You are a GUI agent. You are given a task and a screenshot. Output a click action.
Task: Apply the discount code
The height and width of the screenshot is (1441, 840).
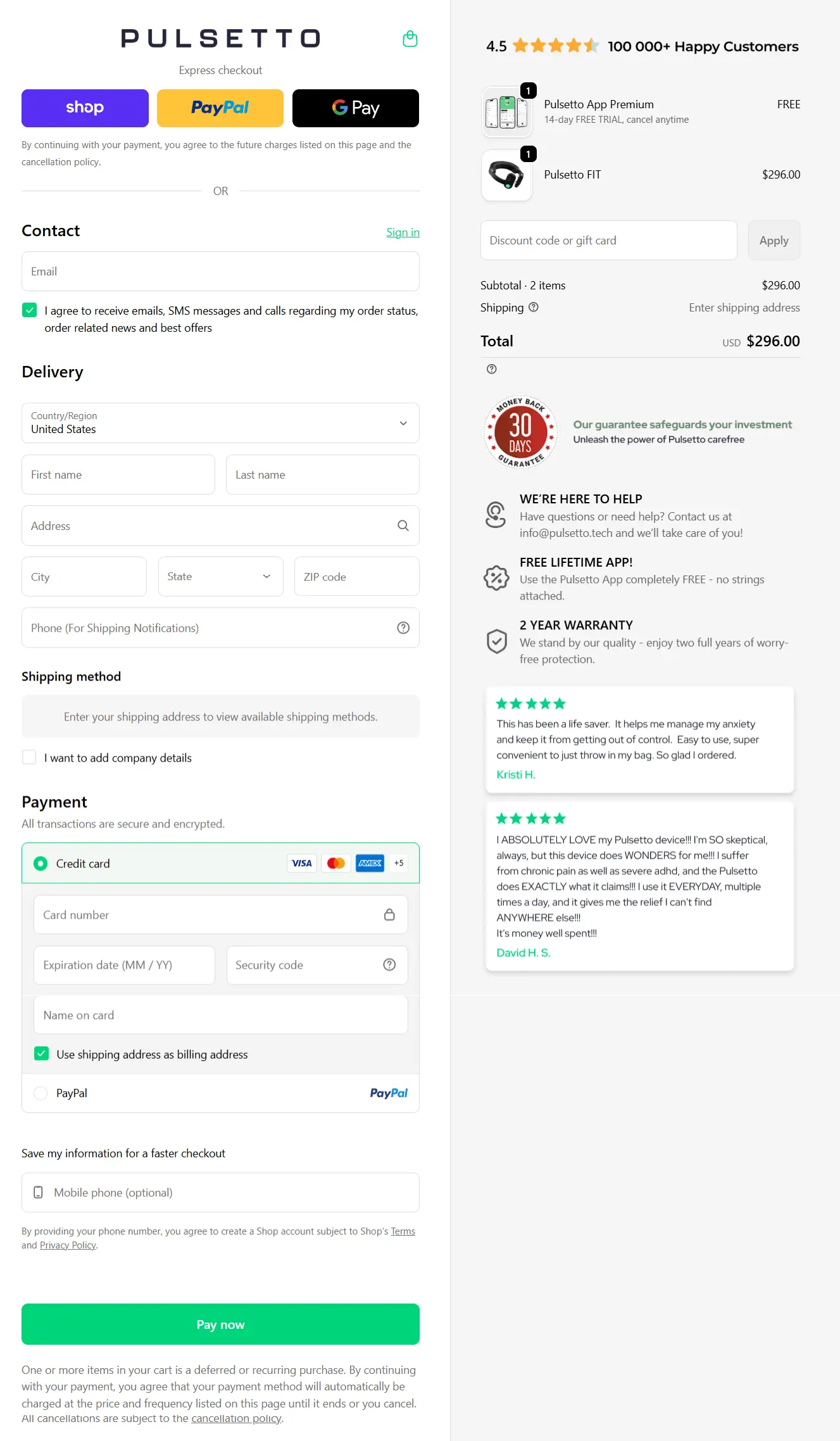coord(774,240)
